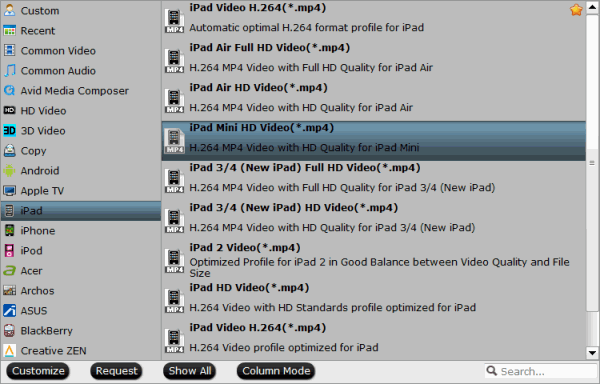Select iPad 2 Video(*.mp4) profile
The height and width of the screenshot is (384, 600).
373,261
